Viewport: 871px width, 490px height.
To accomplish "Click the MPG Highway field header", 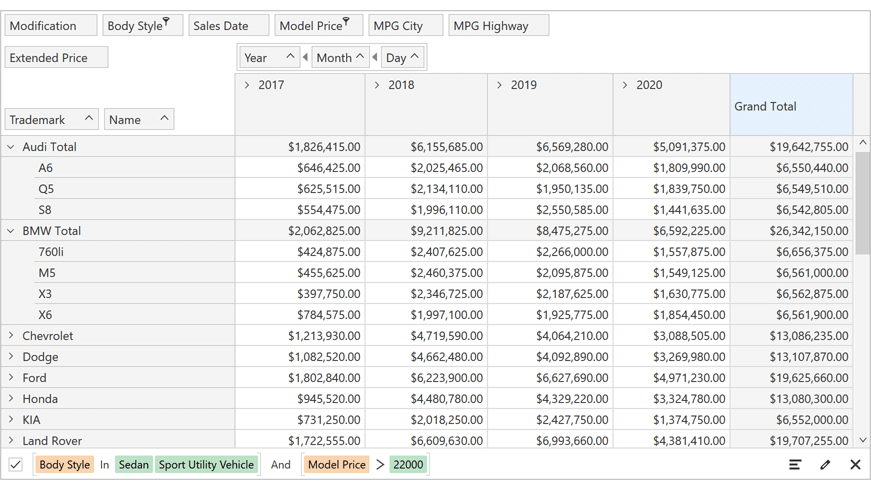I will tap(497, 25).
